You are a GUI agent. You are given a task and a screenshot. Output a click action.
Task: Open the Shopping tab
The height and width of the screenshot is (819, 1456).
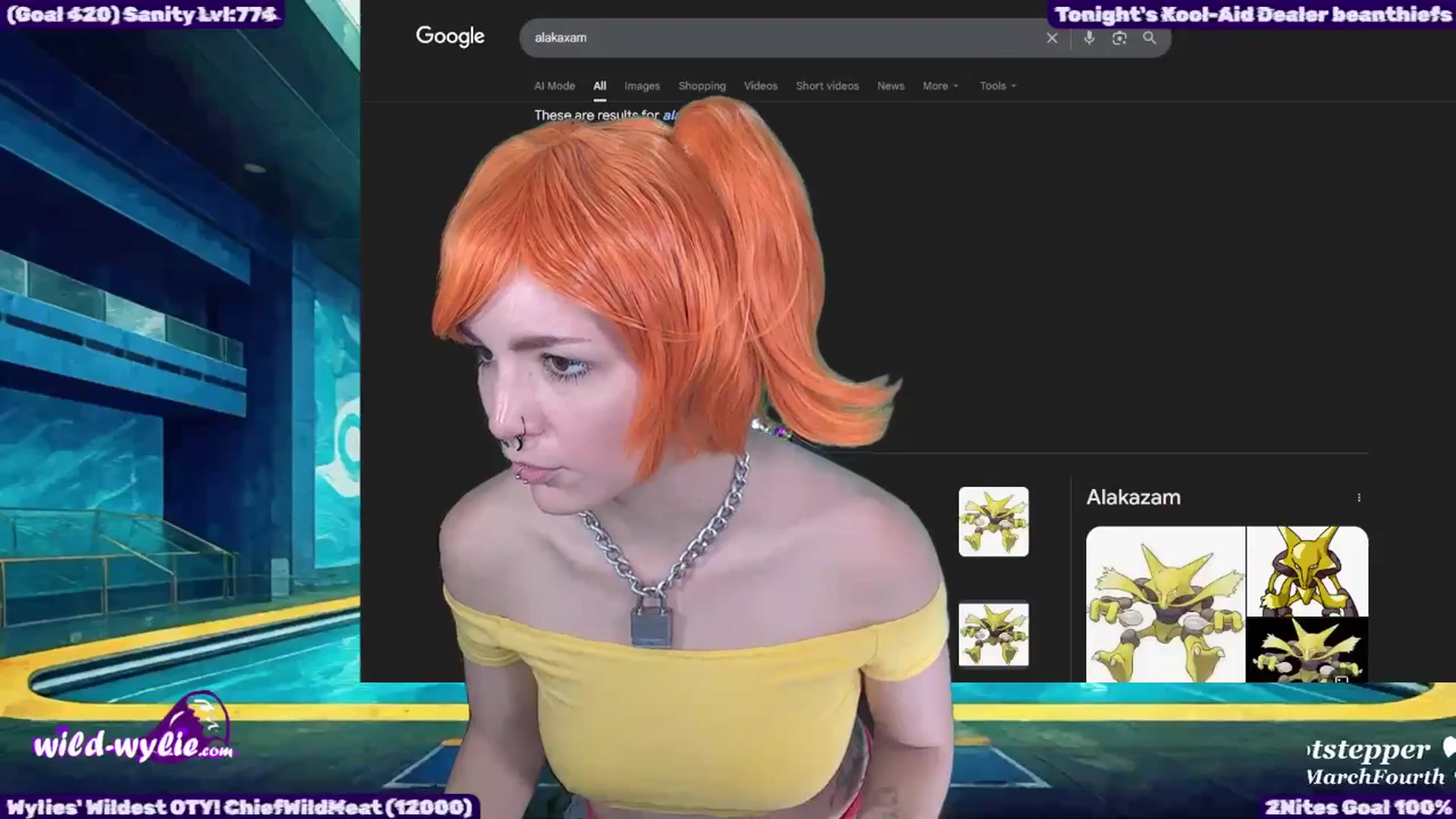click(702, 86)
